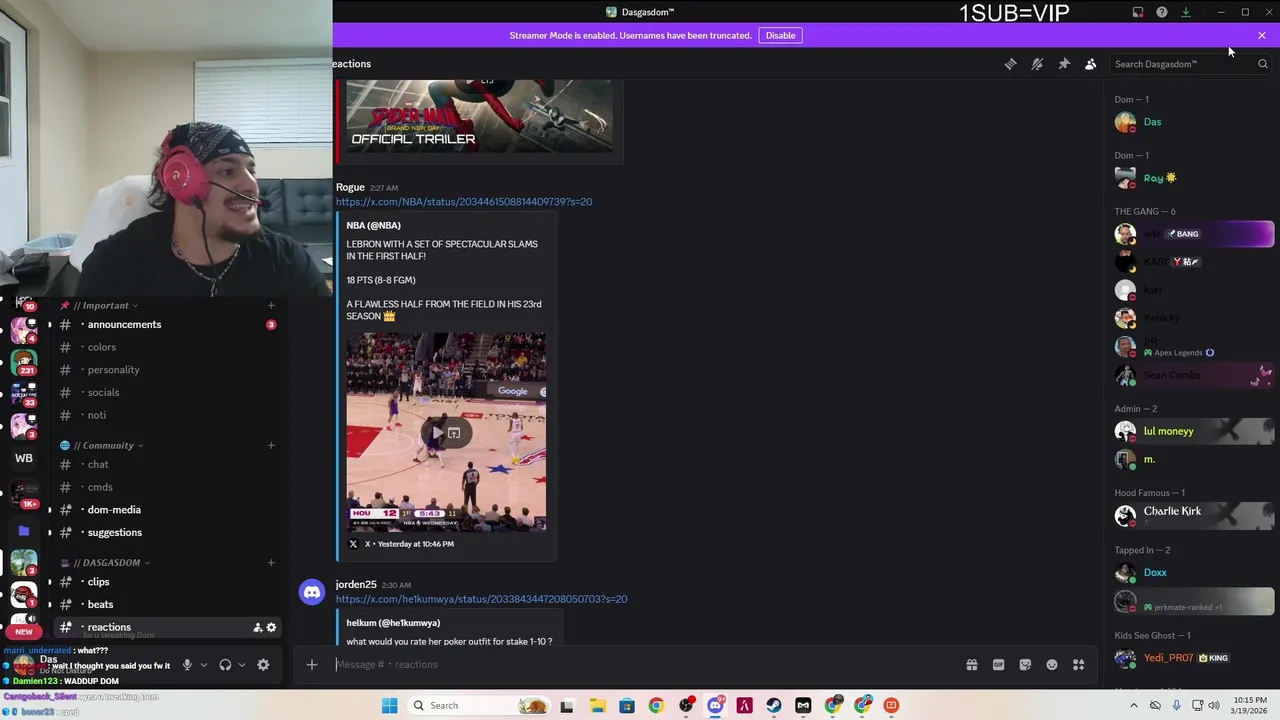This screenshot has width=1280, height=720.
Task: Open server with 231 notification badge
Action: click(24, 361)
